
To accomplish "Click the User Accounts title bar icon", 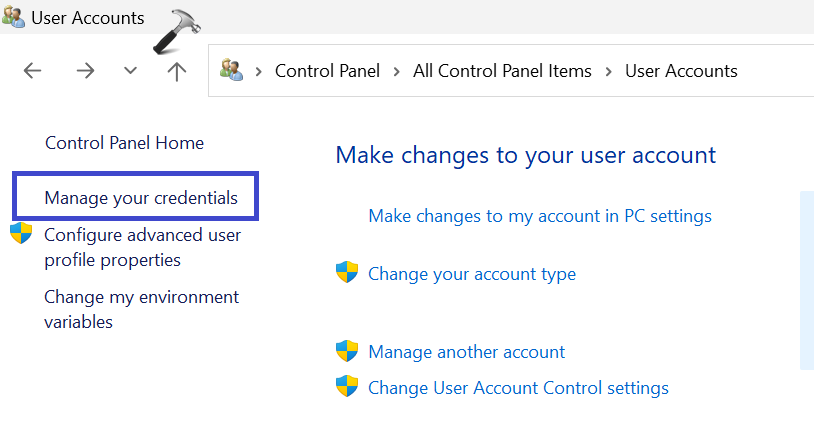I will (x=14, y=18).
